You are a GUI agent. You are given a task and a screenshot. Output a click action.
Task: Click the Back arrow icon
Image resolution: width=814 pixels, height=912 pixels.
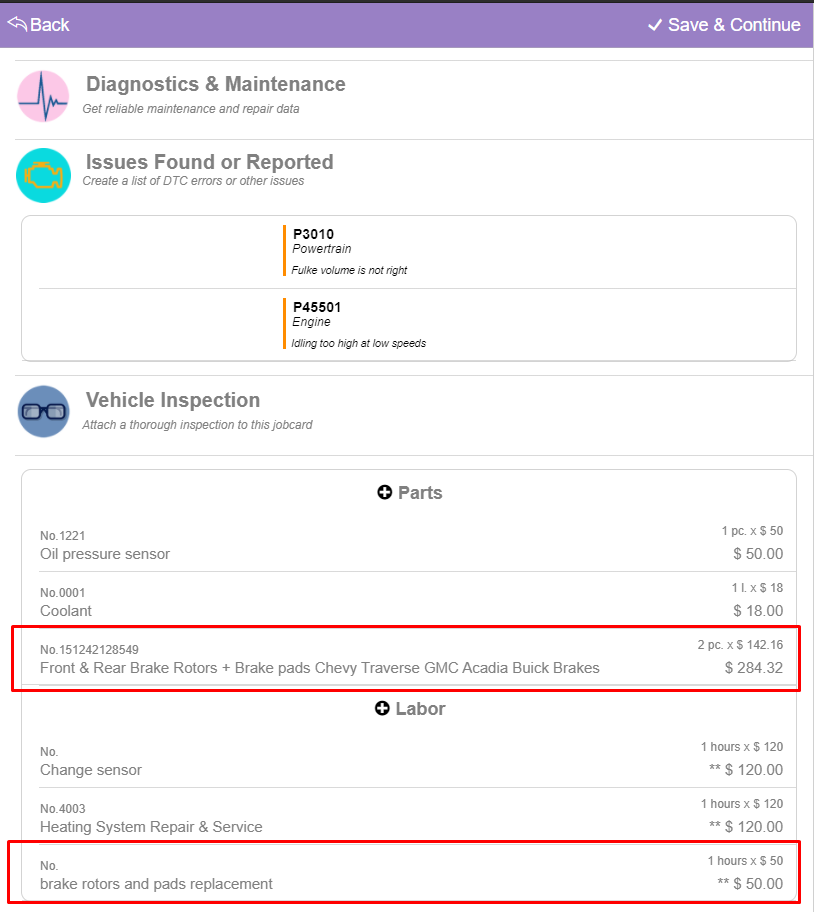click(x=17, y=23)
